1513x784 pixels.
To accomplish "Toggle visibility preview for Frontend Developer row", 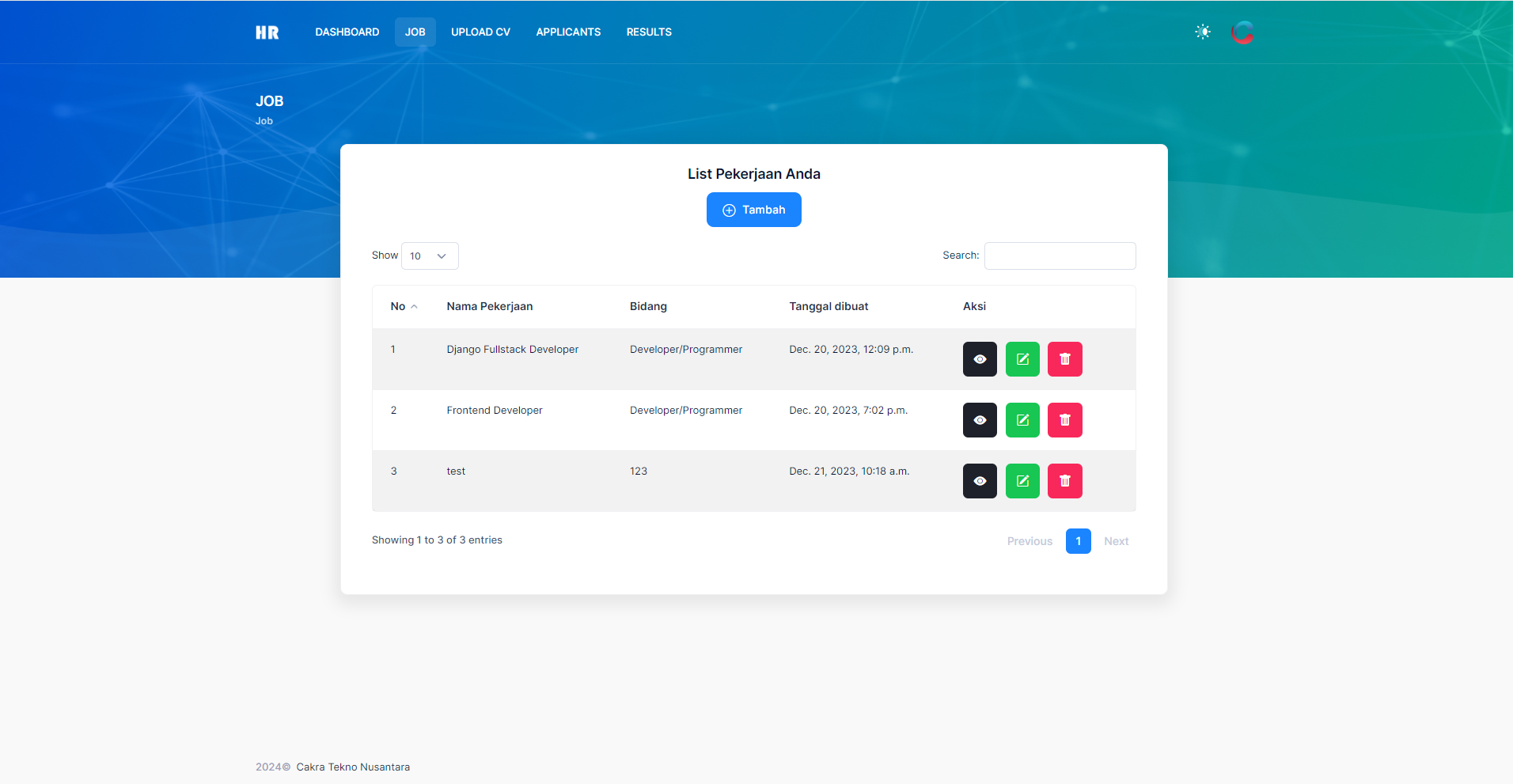I will 979,419.
